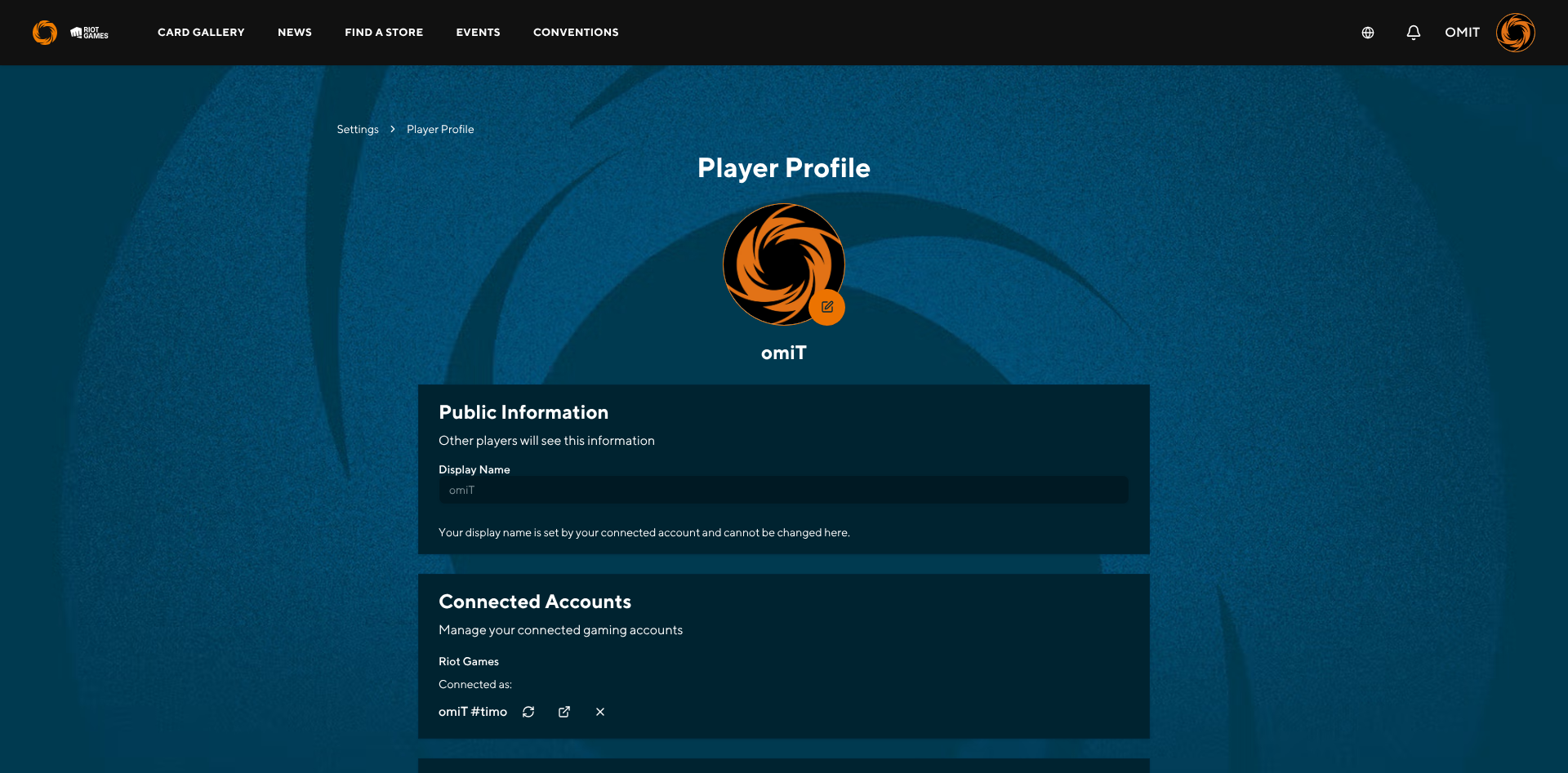
Task: Click the Display Name label
Action: [474, 469]
